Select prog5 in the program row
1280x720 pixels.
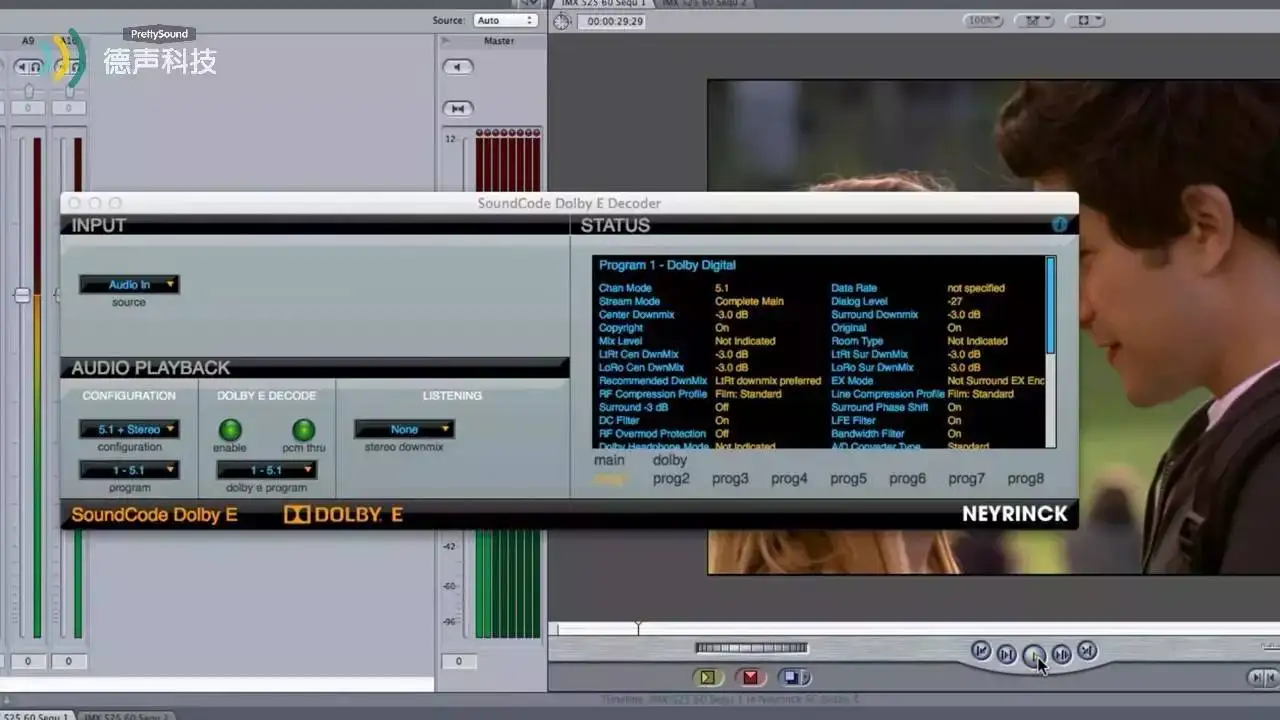point(847,478)
